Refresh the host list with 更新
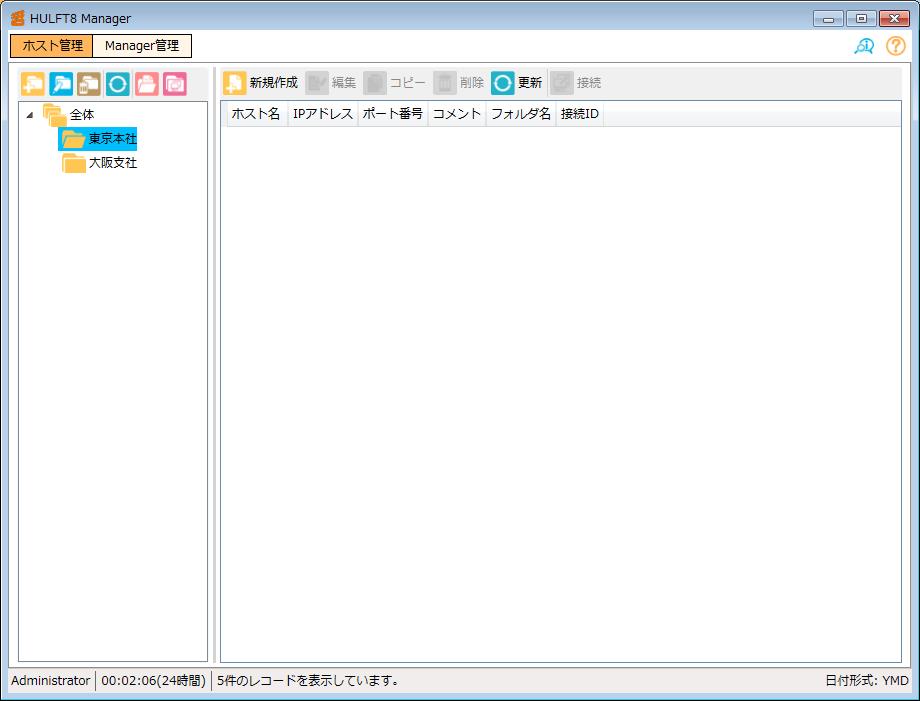 [x=517, y=83]
